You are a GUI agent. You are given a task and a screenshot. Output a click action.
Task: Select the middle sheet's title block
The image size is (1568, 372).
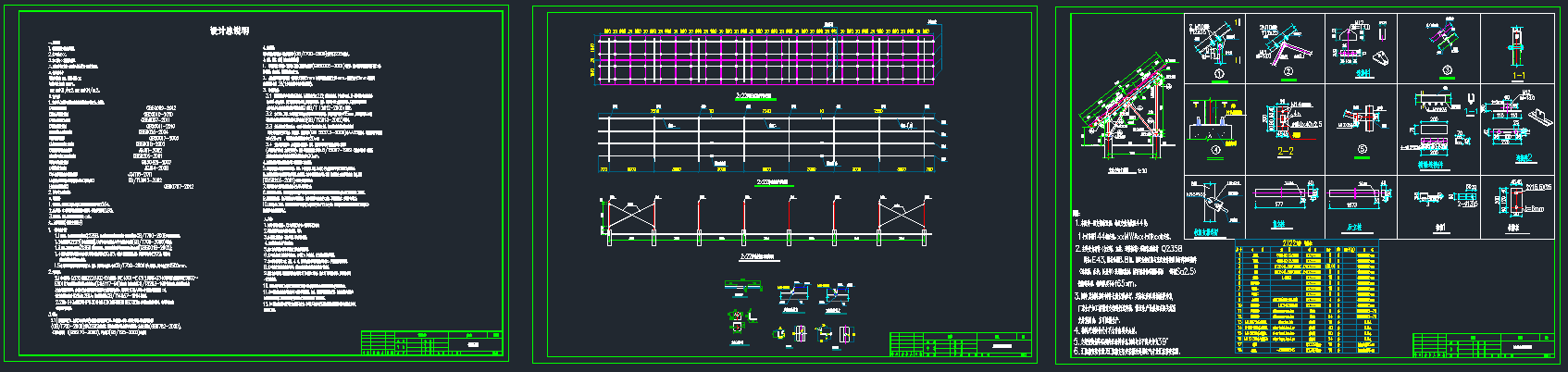tap(960, 344)
